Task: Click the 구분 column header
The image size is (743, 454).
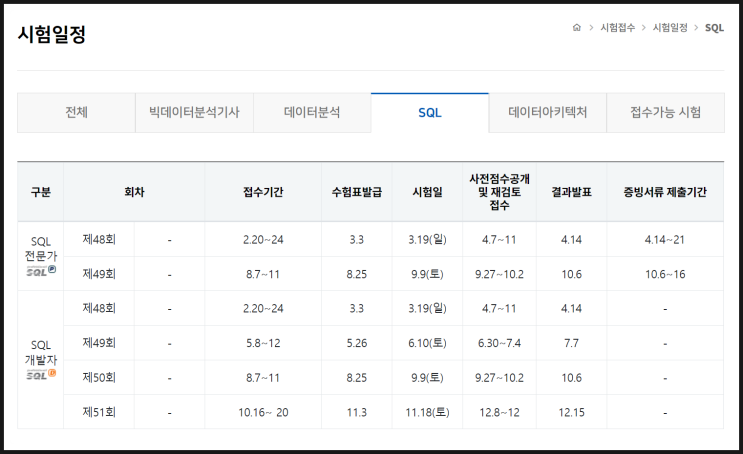Action: [41, 192]
